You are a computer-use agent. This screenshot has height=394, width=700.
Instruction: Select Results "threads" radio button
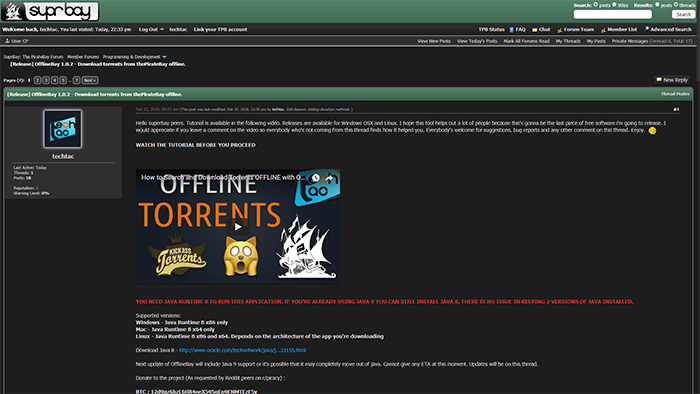(676, 4)
